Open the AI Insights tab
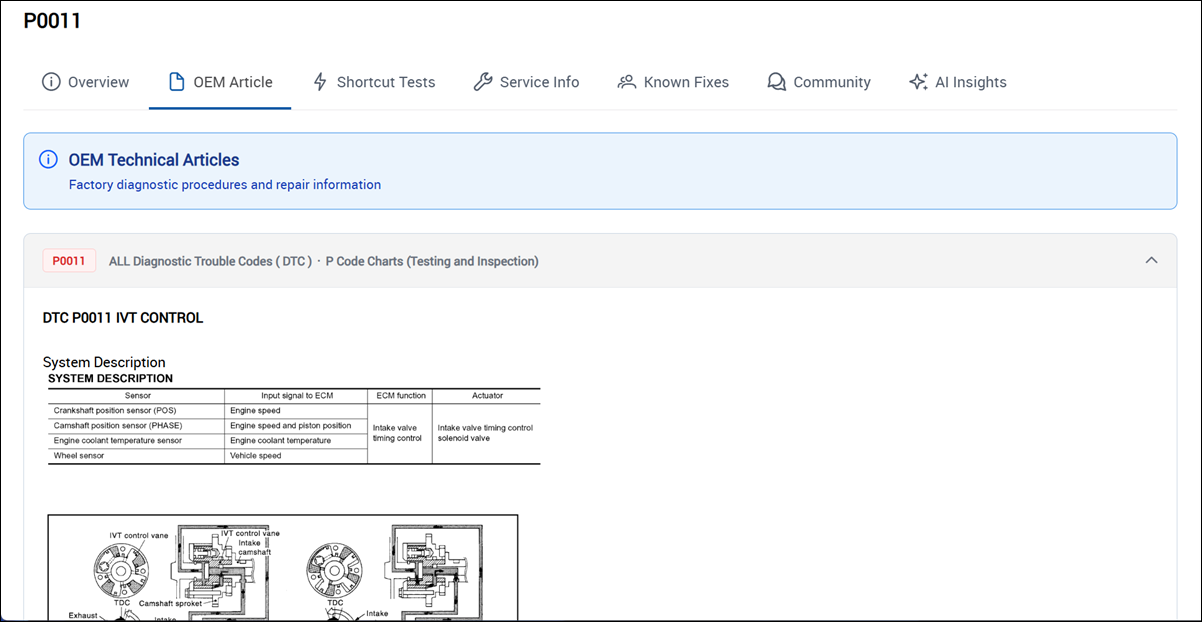This screenshot has height=622, width=1202. click(x=970, y=82)
